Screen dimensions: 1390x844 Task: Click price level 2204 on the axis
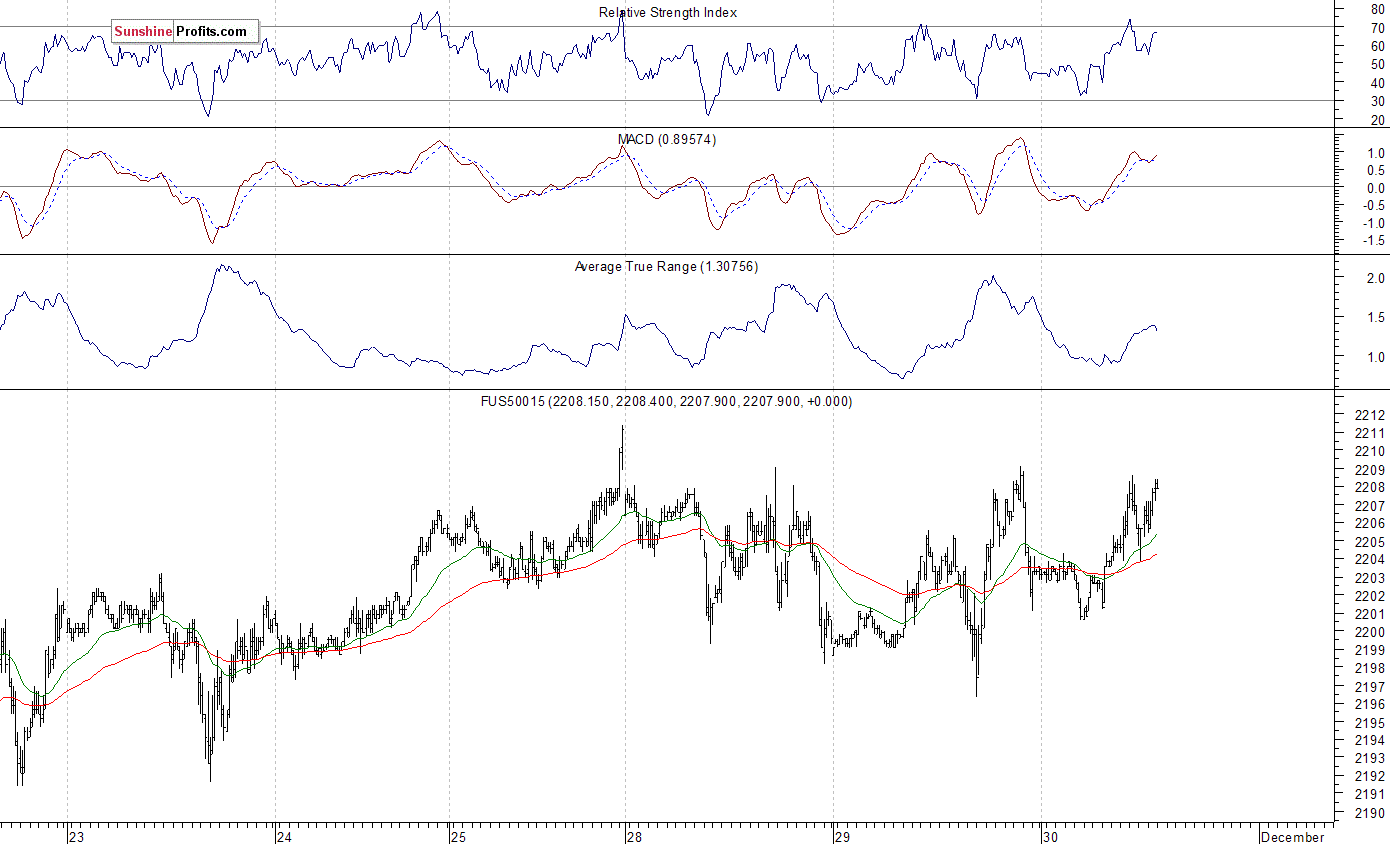tap(1371, 560)
